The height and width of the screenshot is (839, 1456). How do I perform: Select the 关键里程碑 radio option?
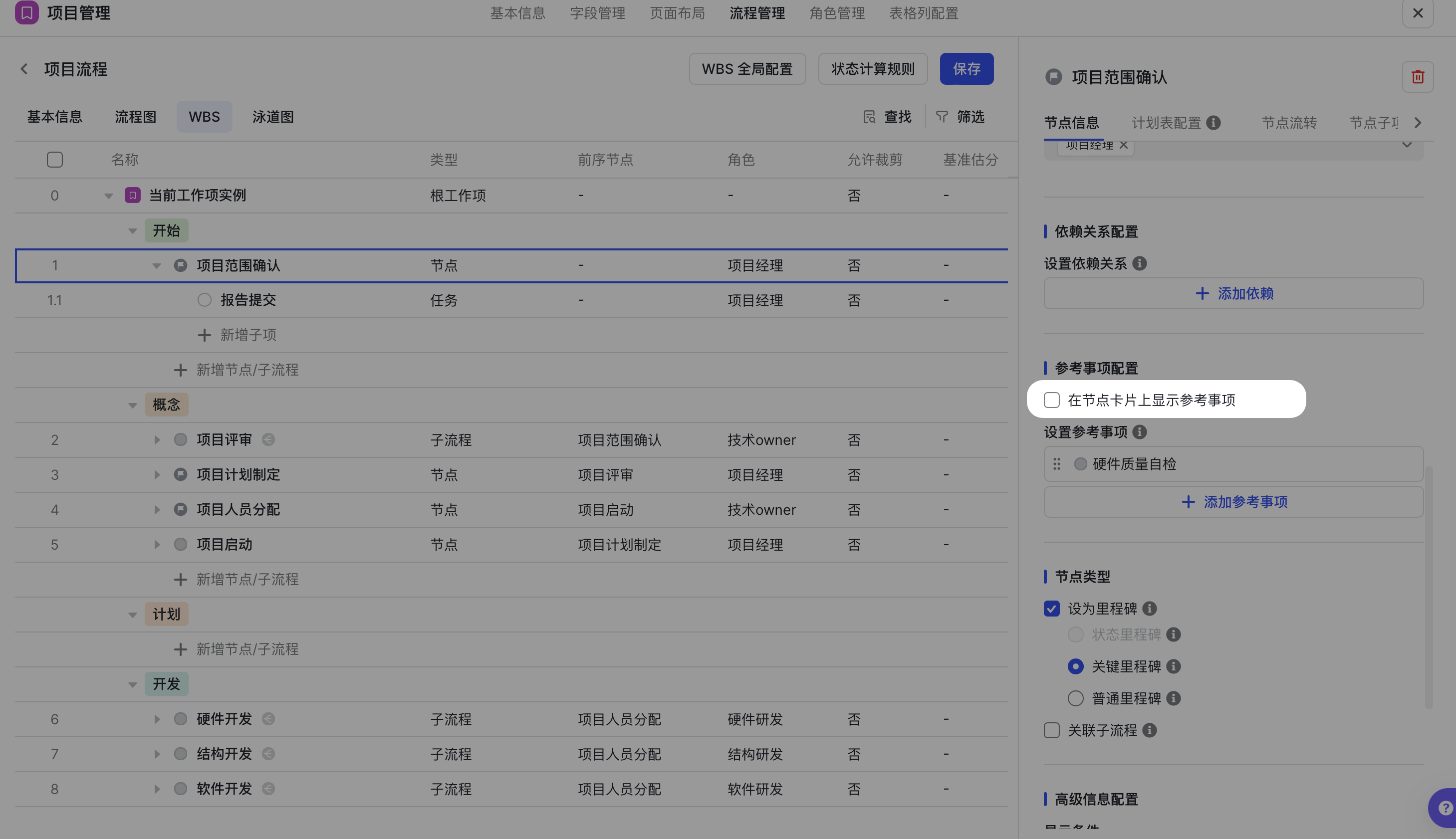tap(1076, 667)
